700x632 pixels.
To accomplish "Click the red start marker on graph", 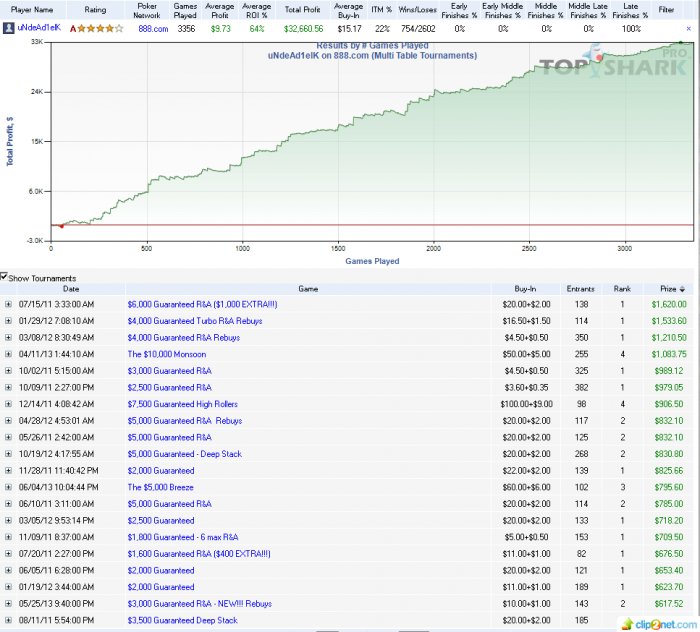I will tap(60, 226).
